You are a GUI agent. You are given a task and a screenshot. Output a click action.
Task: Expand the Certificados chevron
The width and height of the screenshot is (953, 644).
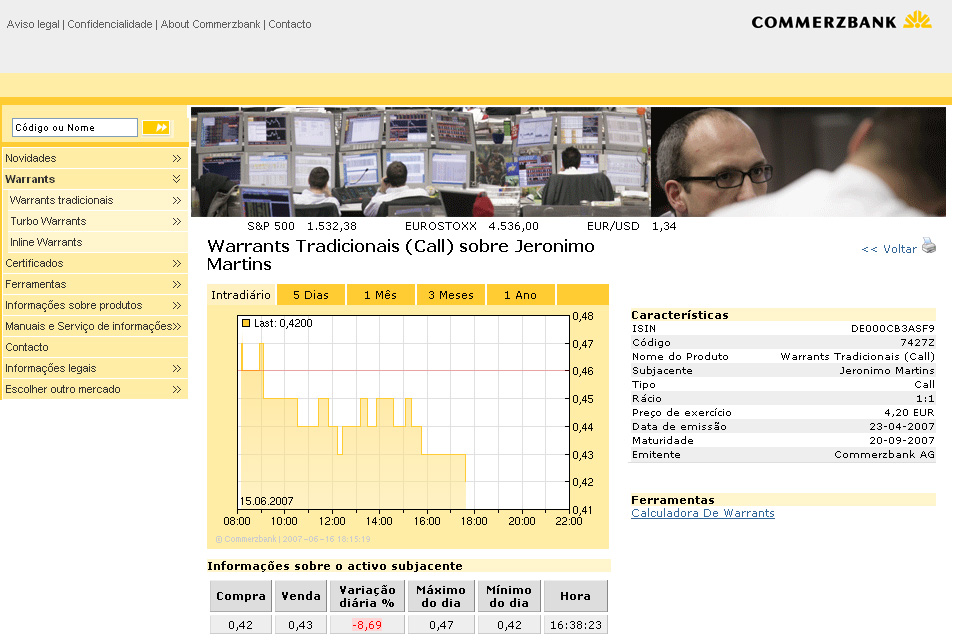point(176,264)
